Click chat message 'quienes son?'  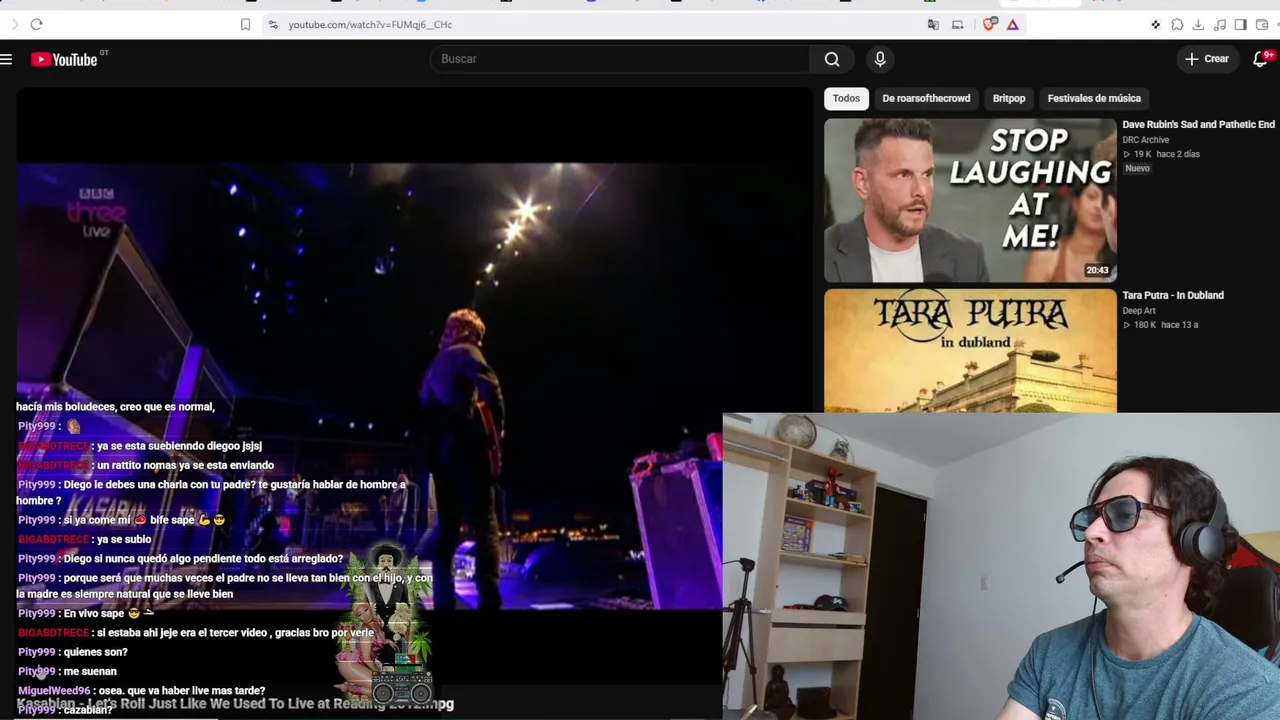click(x=95, y=652)
